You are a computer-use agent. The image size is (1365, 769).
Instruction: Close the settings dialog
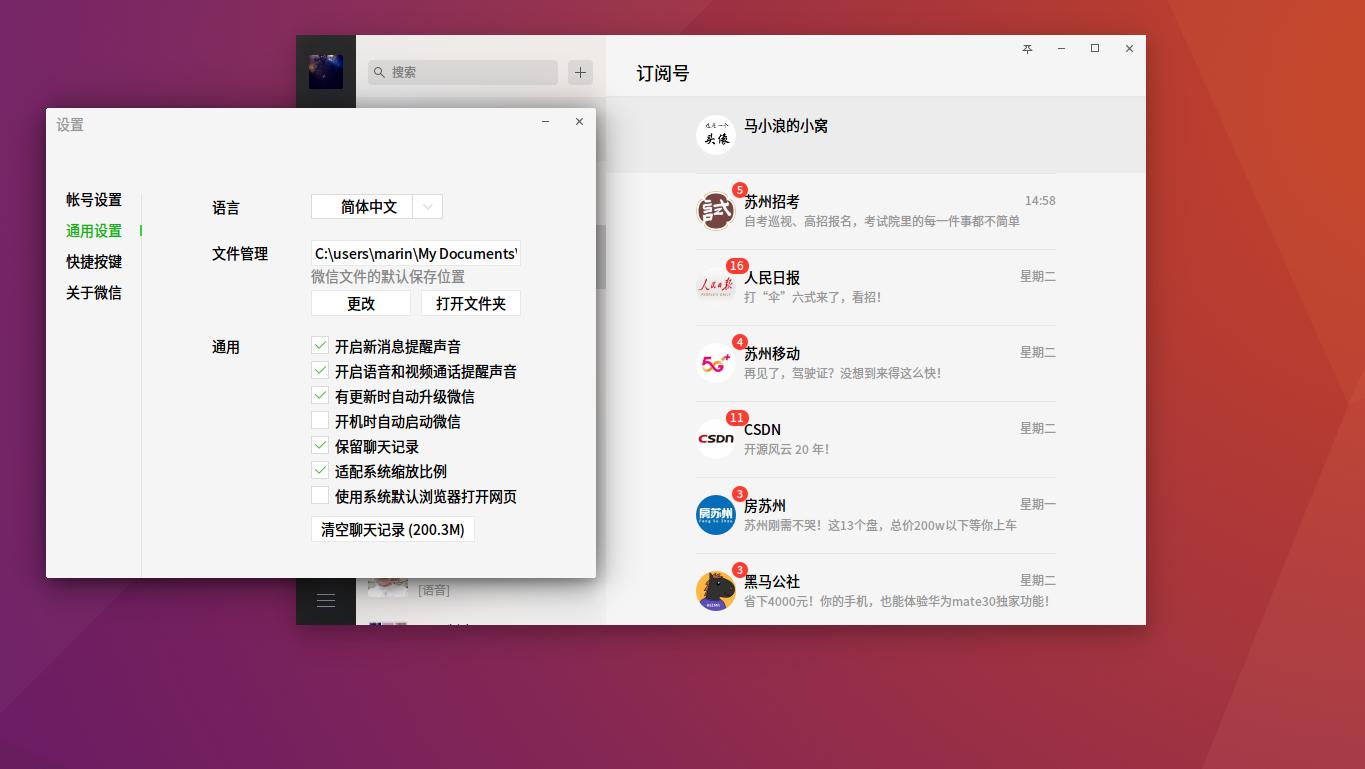point(579,122)
